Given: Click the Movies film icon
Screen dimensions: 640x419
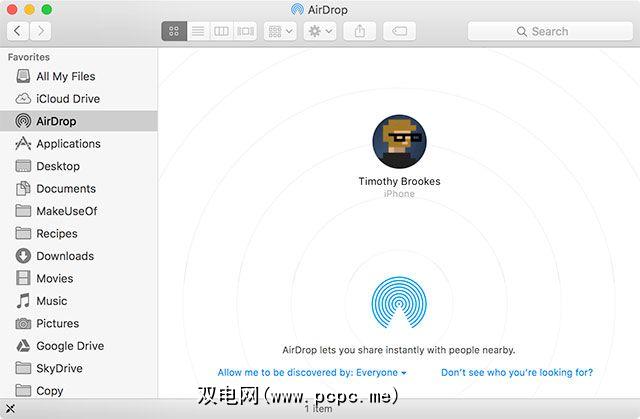Looking at the screenshot, I should tap(23, 278).
